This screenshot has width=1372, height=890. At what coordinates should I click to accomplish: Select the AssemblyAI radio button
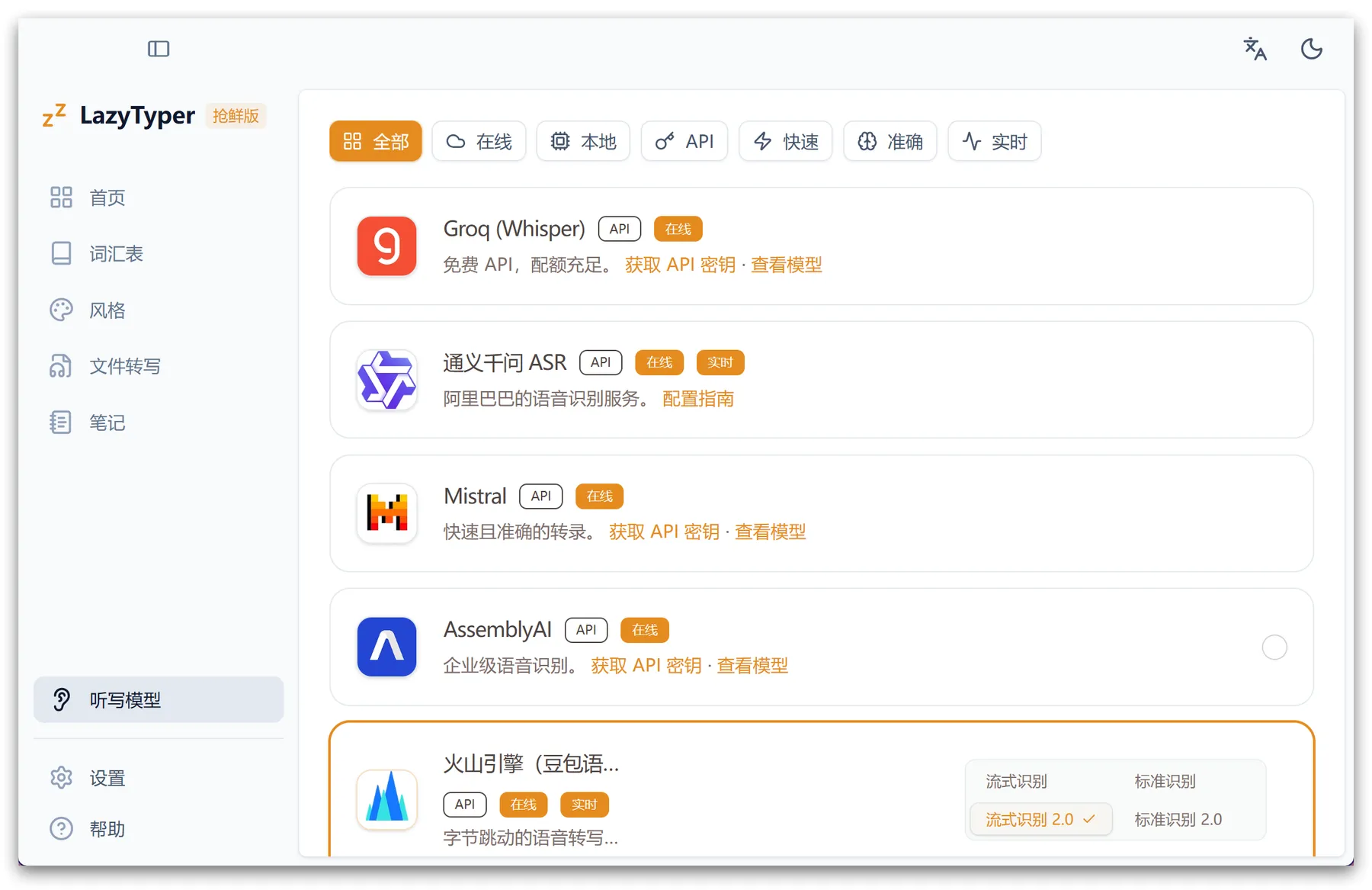click(1274, 647)
